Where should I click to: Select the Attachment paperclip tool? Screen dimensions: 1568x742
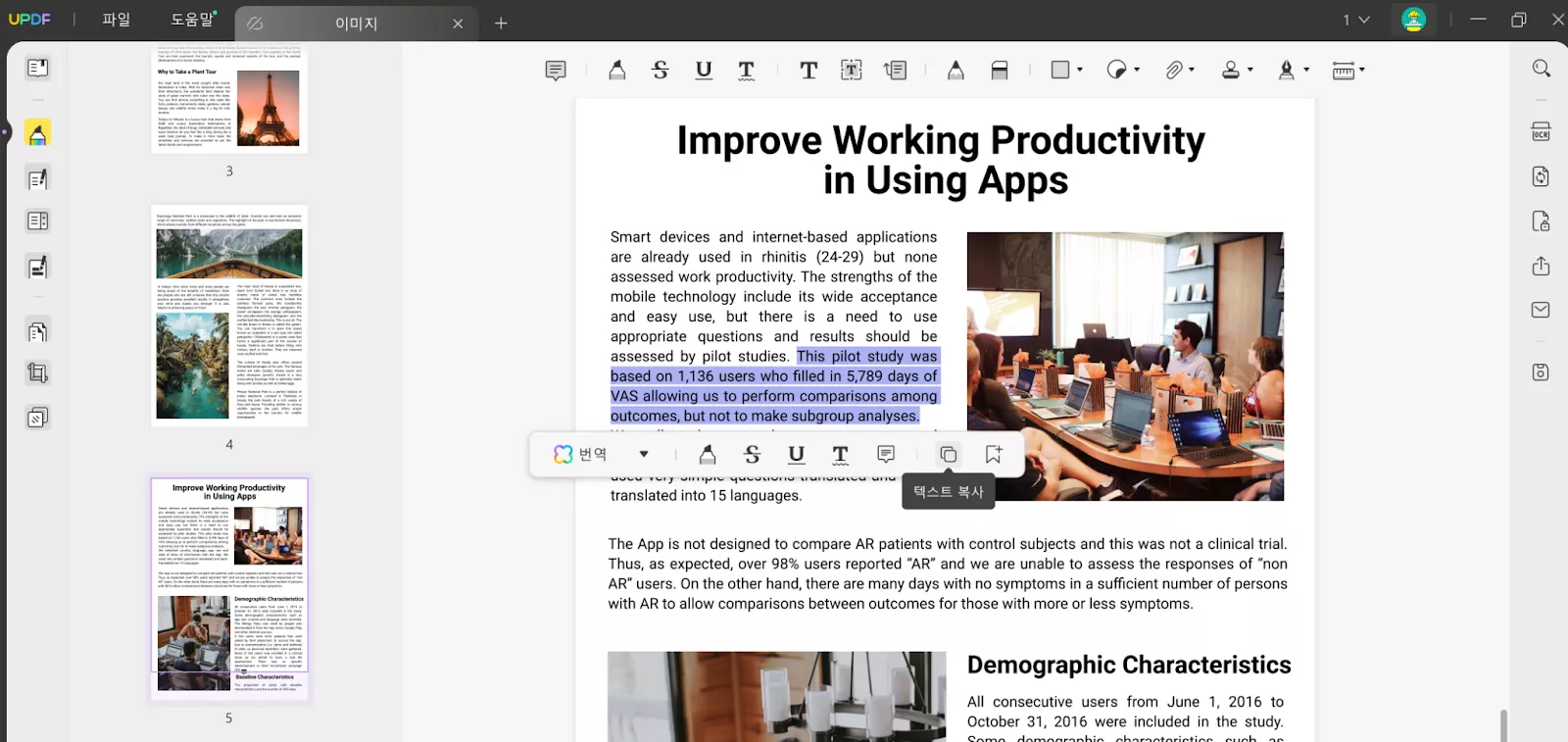(x=1173, y=70)
